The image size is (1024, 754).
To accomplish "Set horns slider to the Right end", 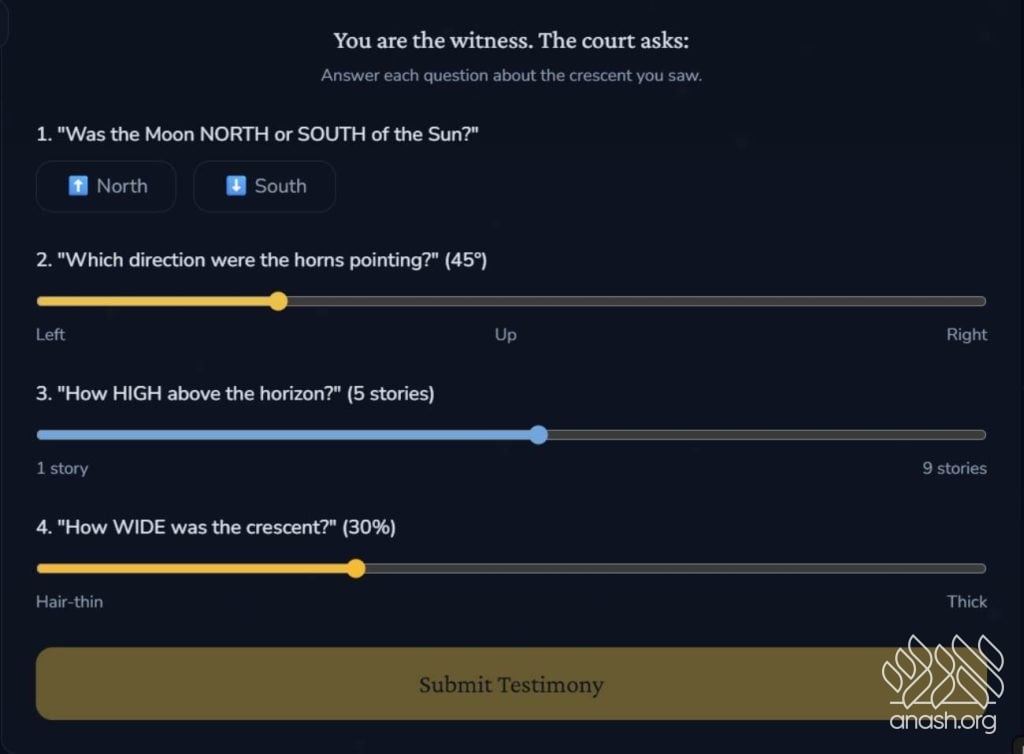I will (x=984, y=301).
